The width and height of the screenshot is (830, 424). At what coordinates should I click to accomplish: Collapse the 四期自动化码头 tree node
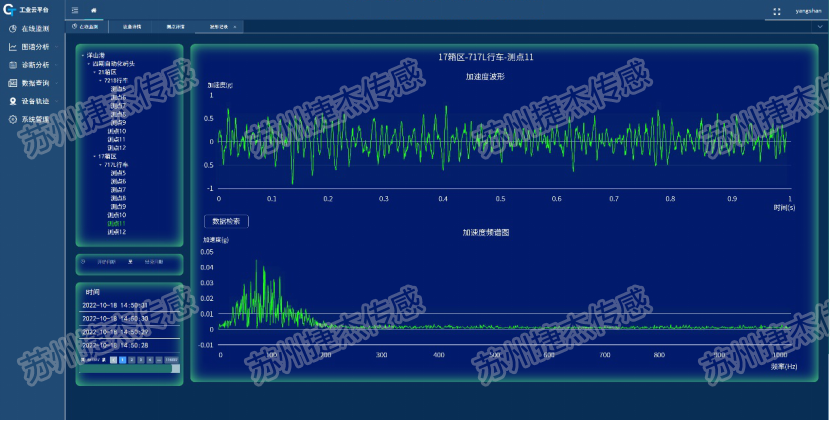(89, 64)
